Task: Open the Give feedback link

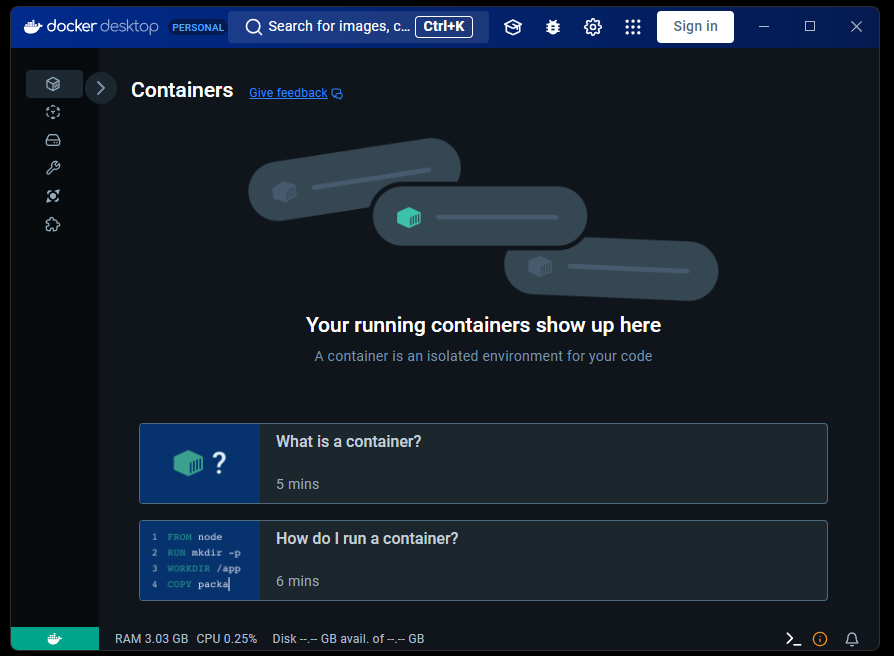Action: point(296,93)
